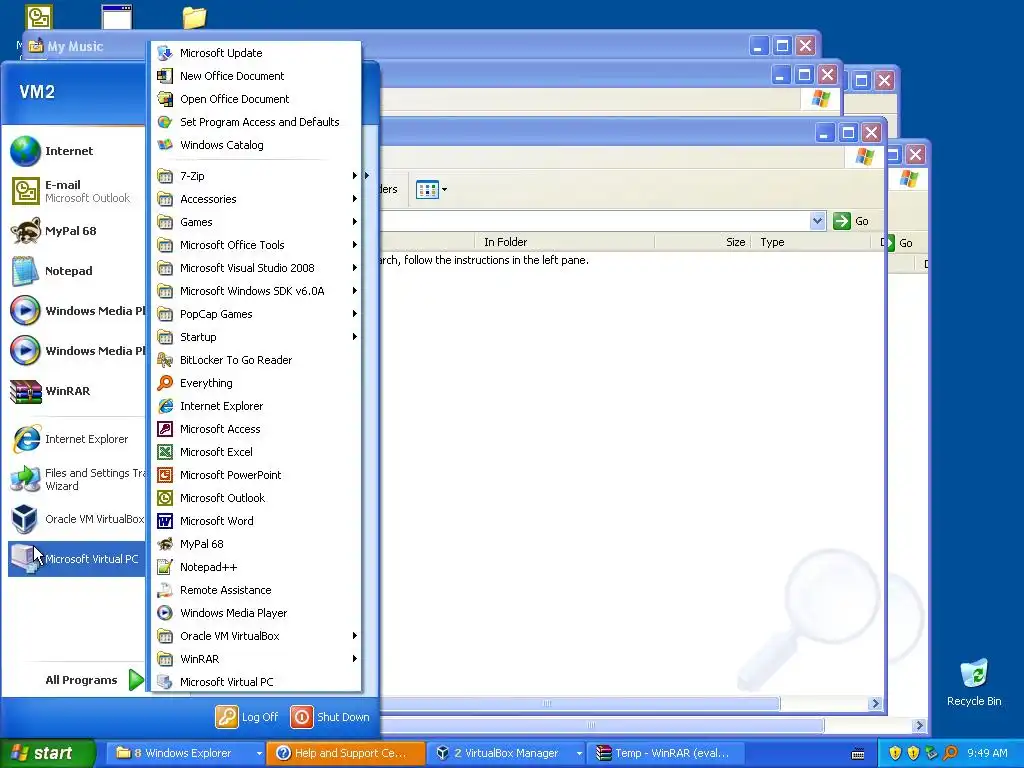The image size is (1024, 768).
Task: Open Windows Explorer taskbar group
Action: click(x=187, y=753)
